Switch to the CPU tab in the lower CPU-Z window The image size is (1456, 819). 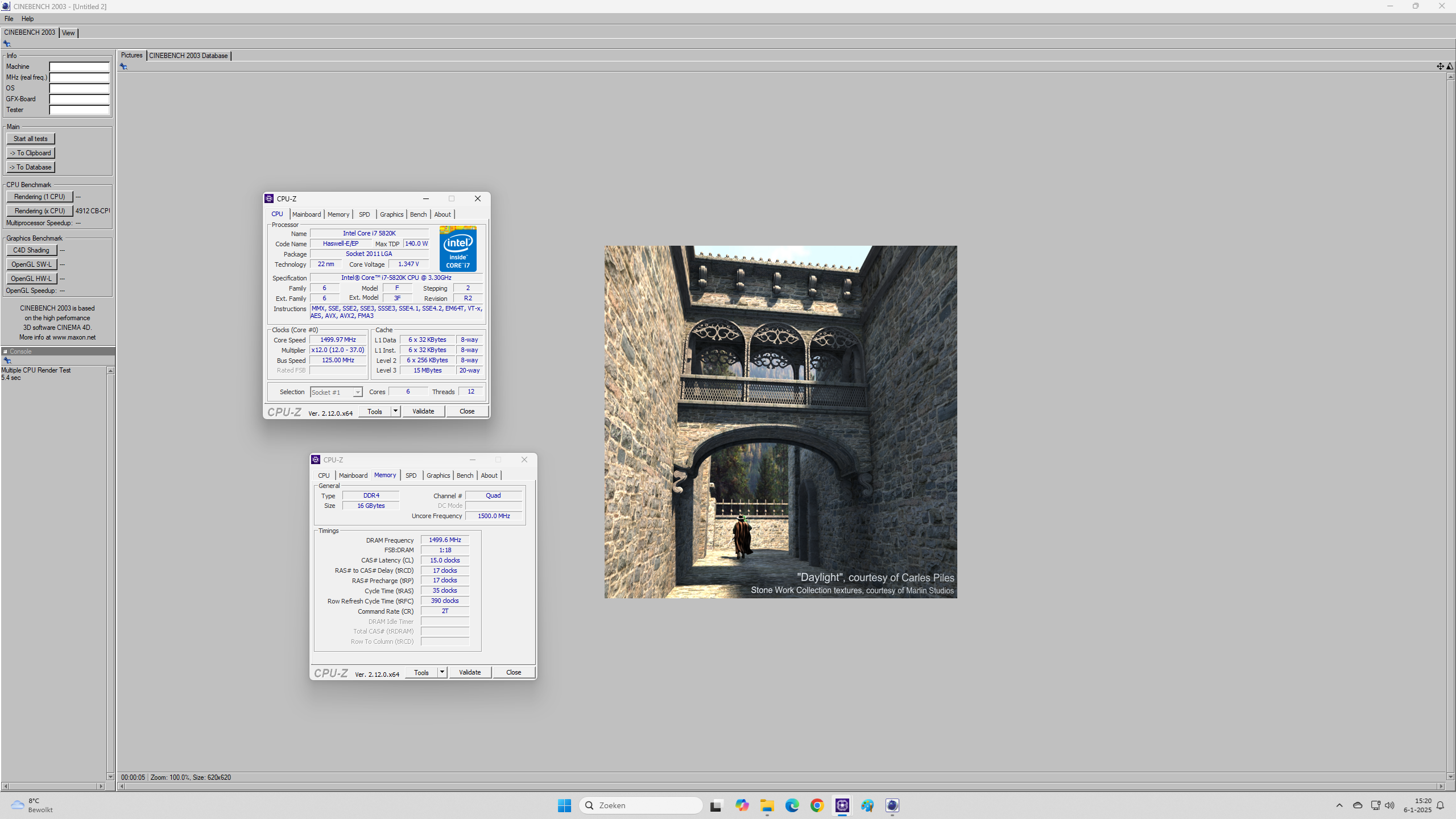[x=324, y=475]
